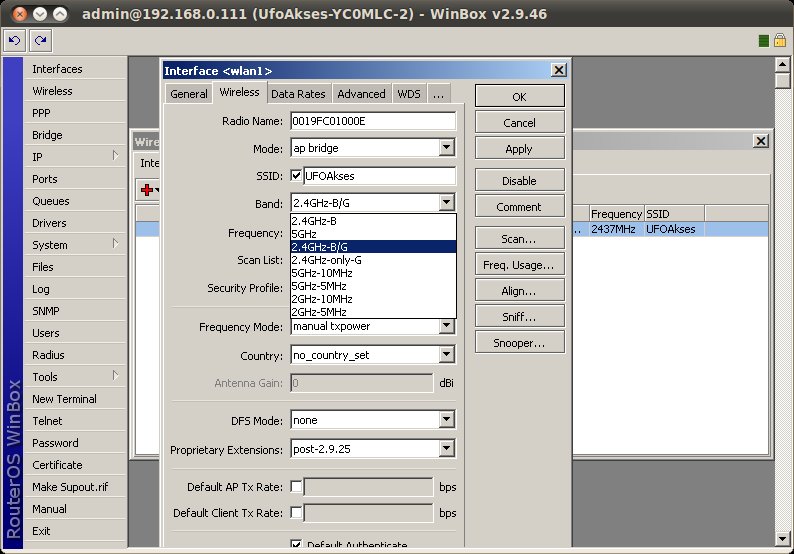Click the Radio Name input field
The height and width of the screenshot is (554, 794).
373,121
